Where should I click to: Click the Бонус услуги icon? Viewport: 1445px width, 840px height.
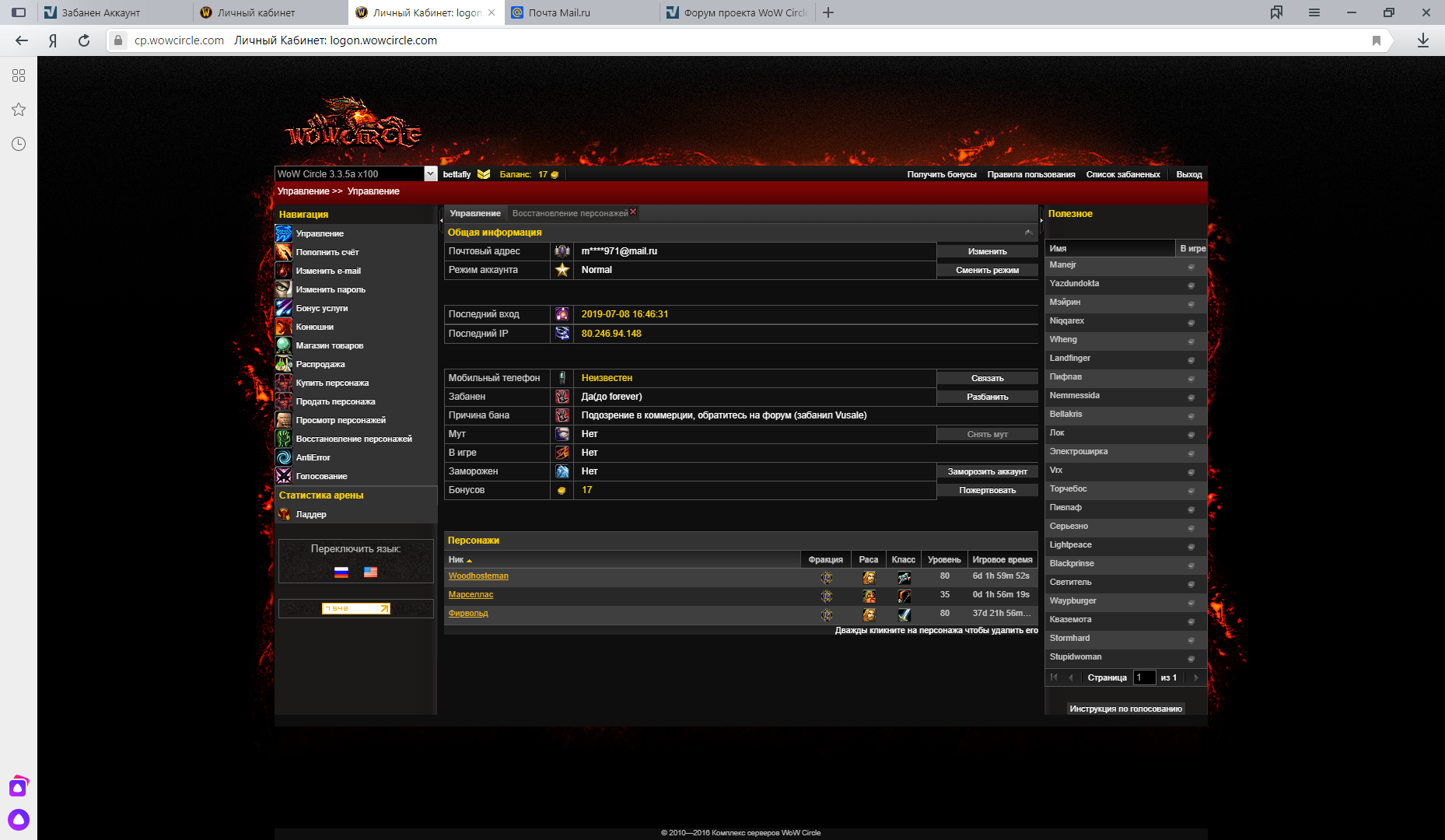[284, 308]
